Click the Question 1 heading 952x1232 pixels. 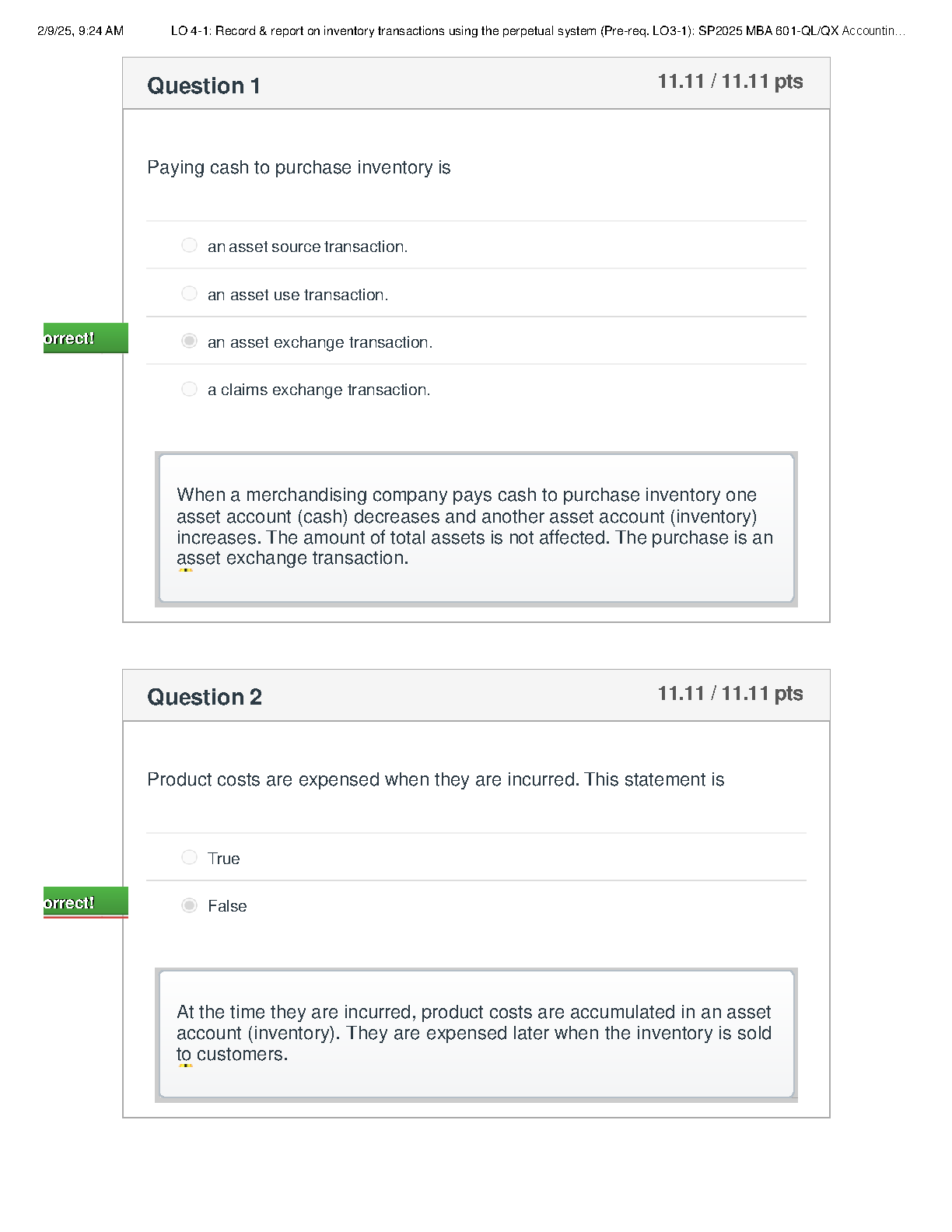(x=204, y=86)
